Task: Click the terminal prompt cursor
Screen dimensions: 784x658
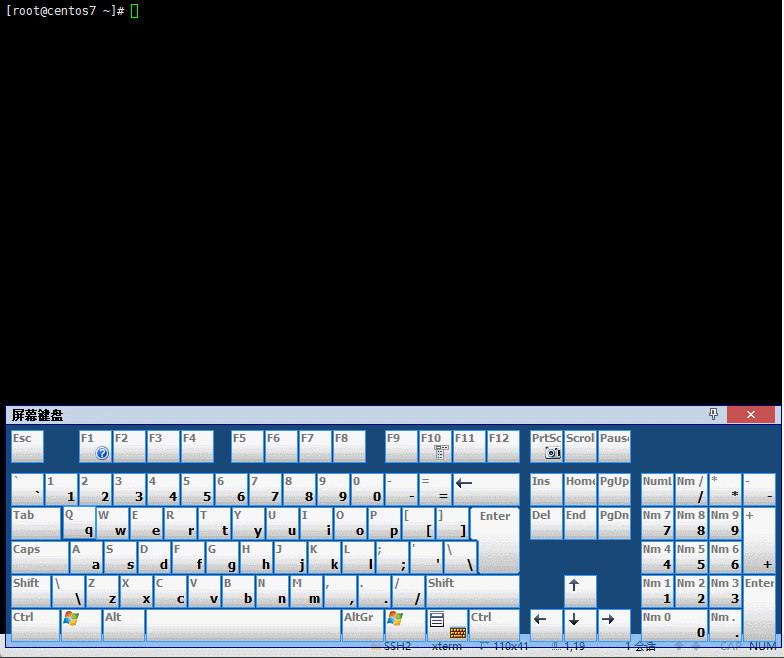Action: [x=134, y=11]
